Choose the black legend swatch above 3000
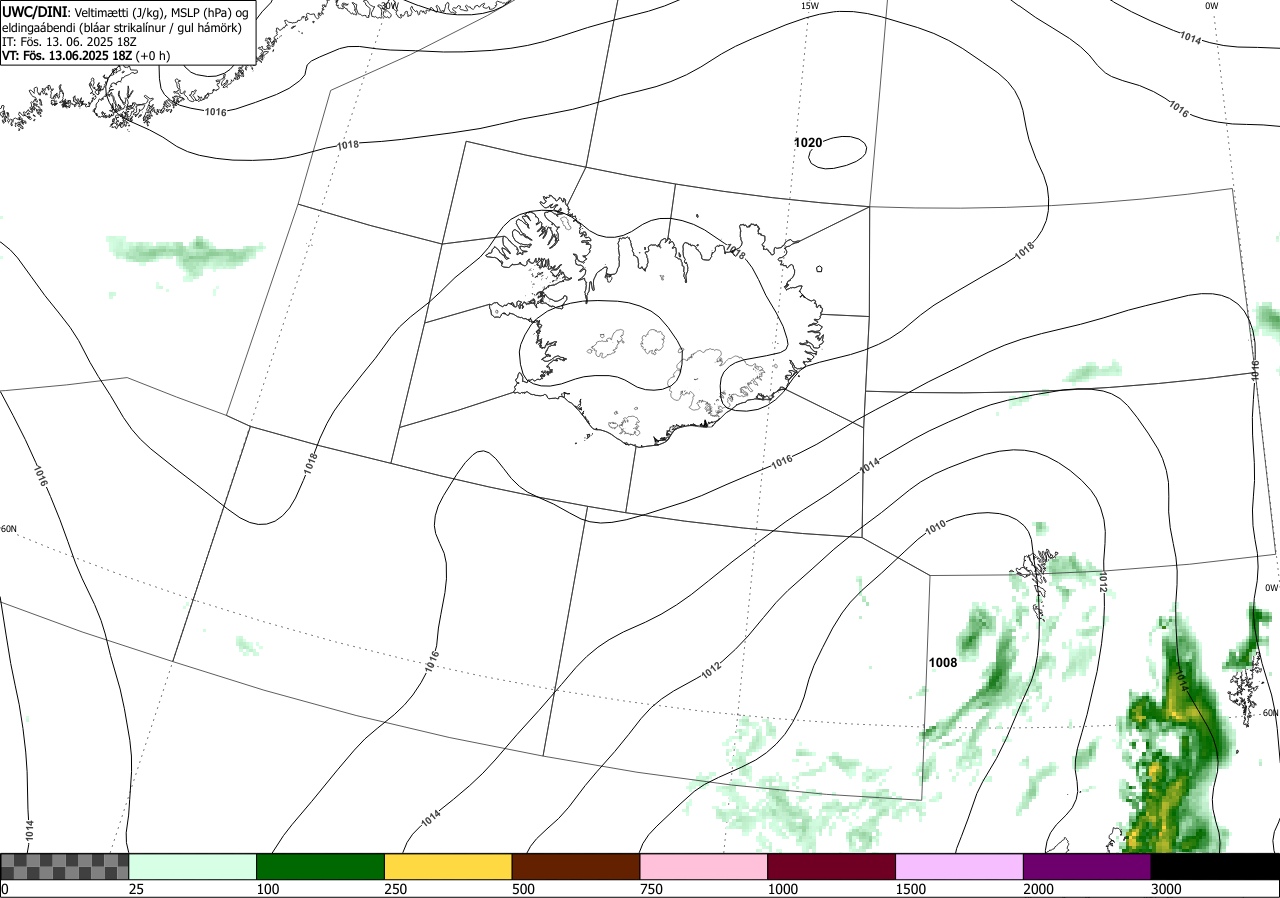This screenshot has height=898, width=1280. pos(1215,866)
